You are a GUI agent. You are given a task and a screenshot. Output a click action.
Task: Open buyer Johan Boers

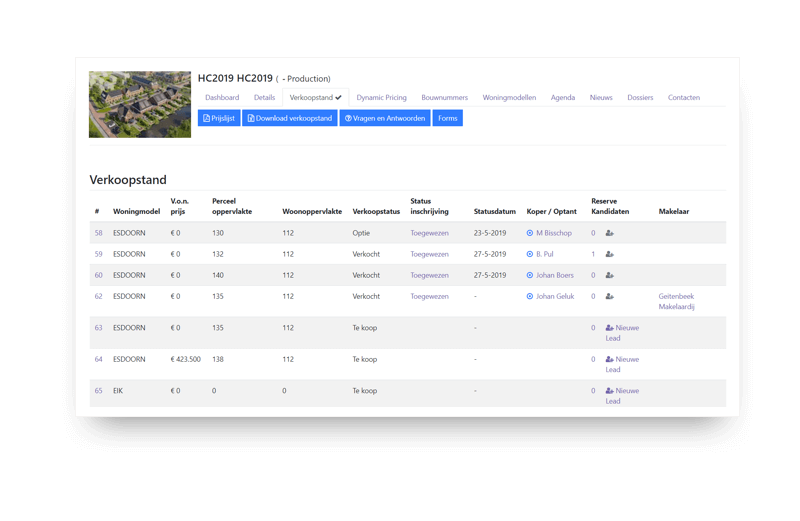(555, 275)
